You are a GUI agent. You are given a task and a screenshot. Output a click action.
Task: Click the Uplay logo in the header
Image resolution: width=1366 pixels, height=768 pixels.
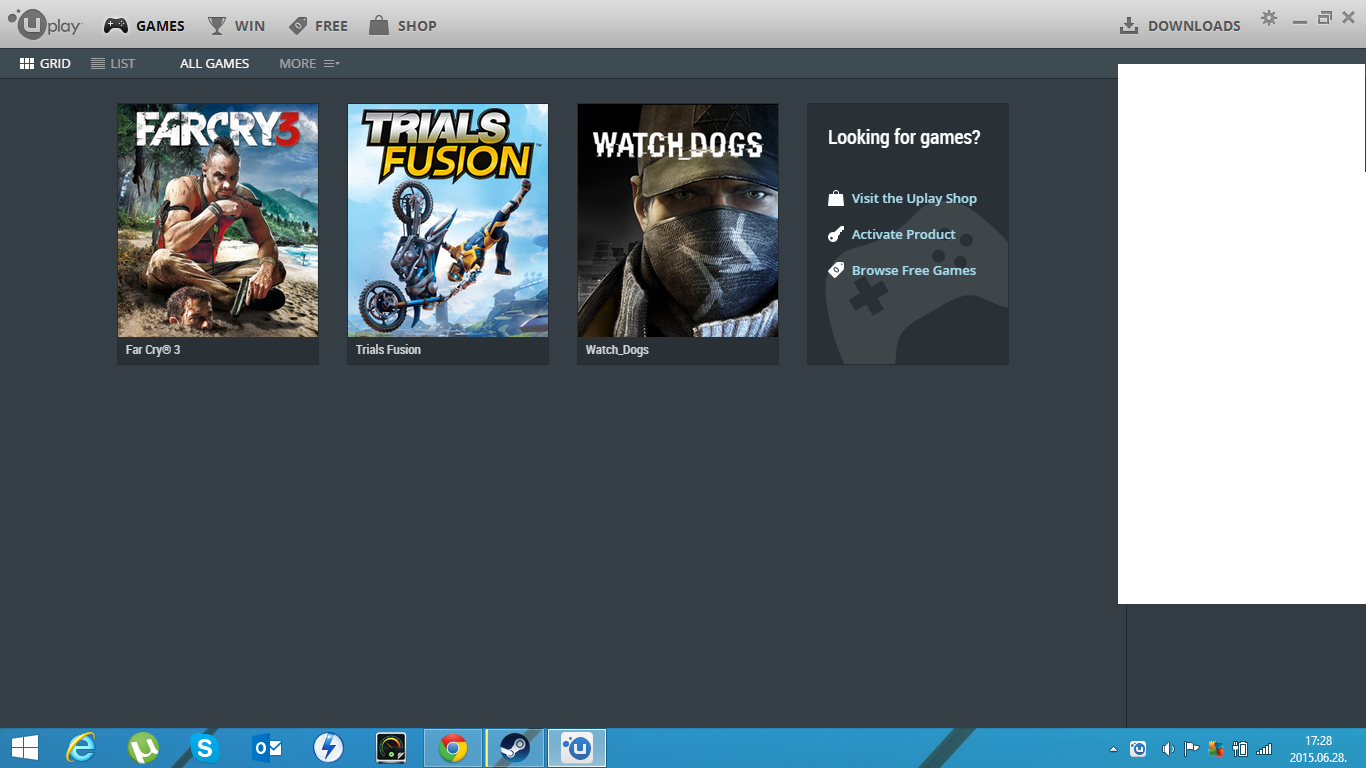point(45,24)
